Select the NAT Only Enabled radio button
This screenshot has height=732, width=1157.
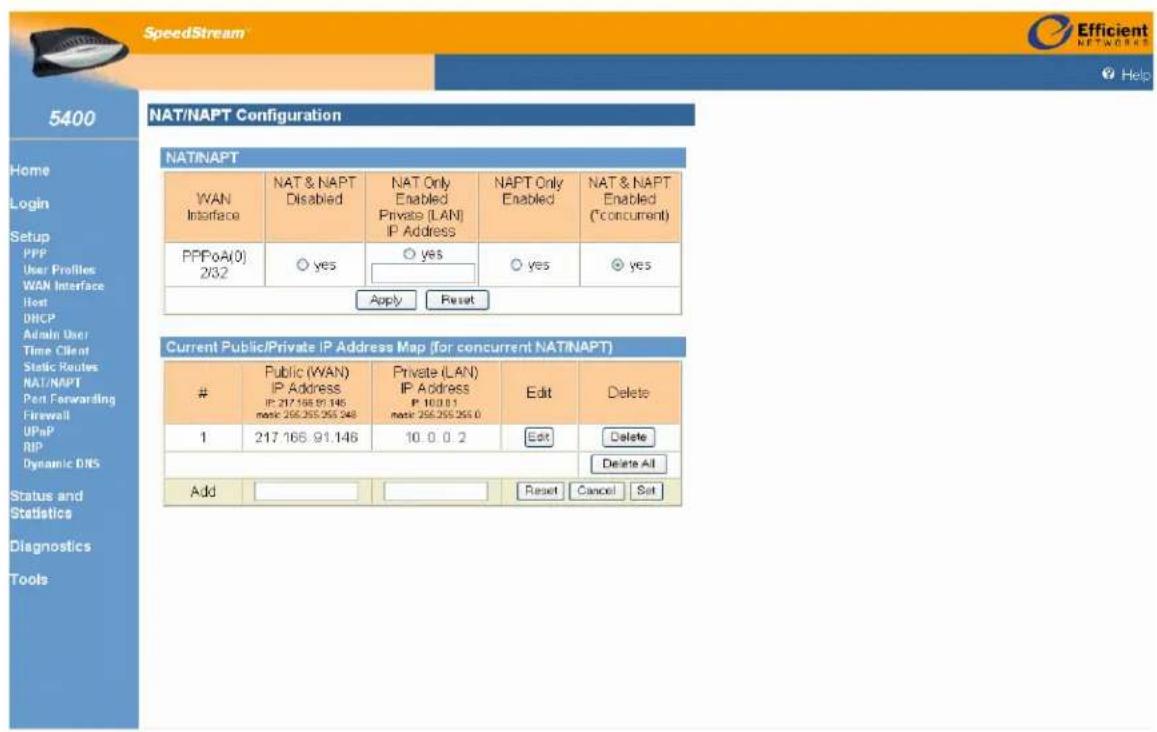click(409, 254)
